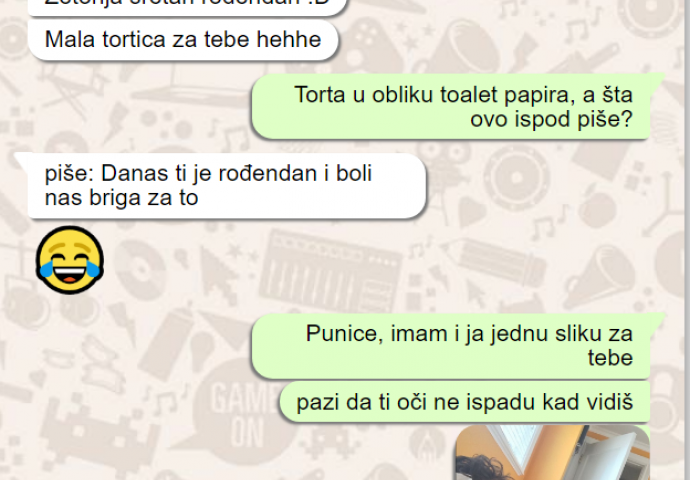Click the space invader doodle at bottom left

coord(99,433)
